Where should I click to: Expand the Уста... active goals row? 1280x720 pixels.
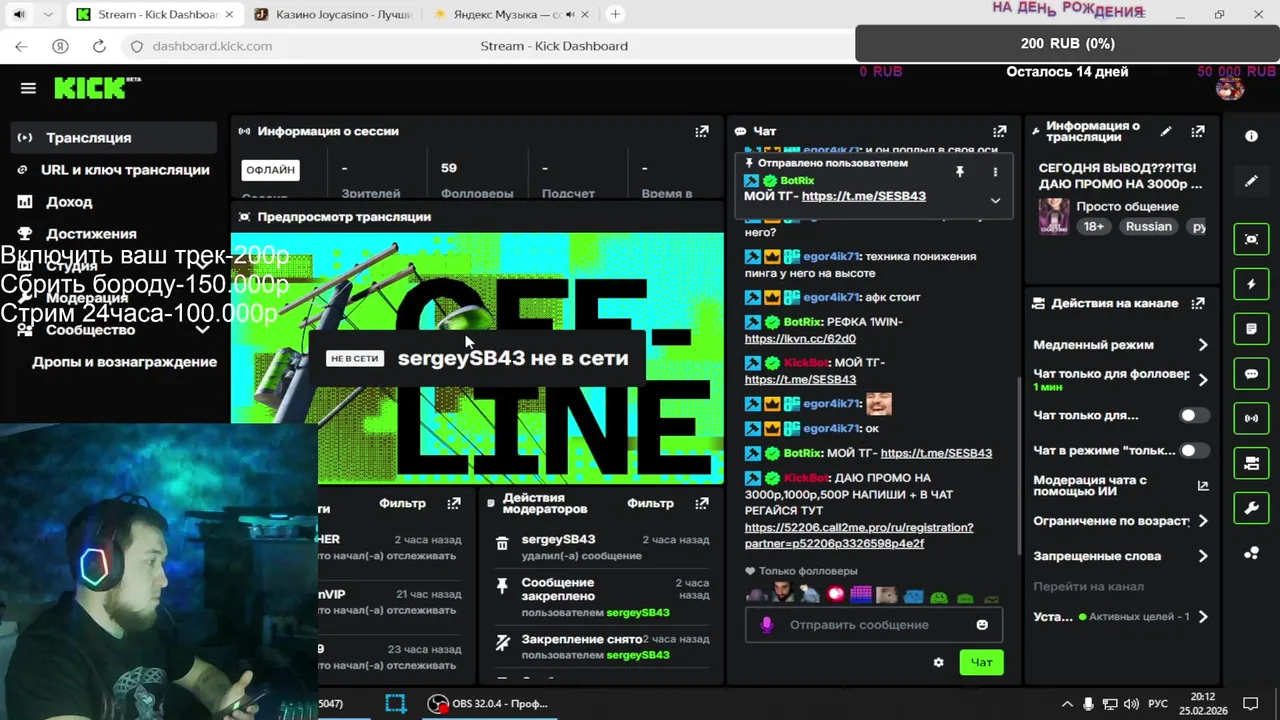[1203, 617]
